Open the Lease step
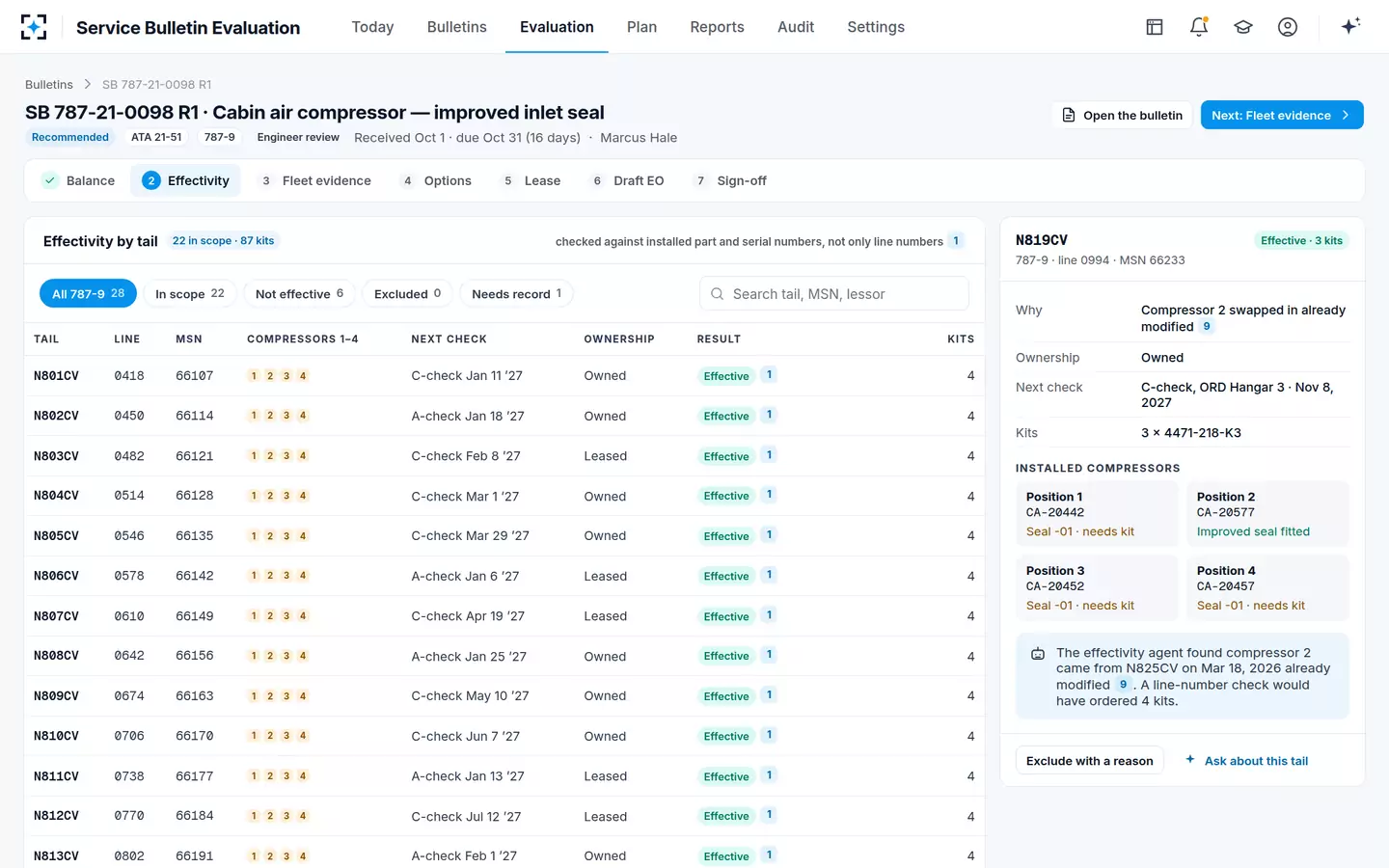The width and height of the screenshot is (1389, 868). 531,180
